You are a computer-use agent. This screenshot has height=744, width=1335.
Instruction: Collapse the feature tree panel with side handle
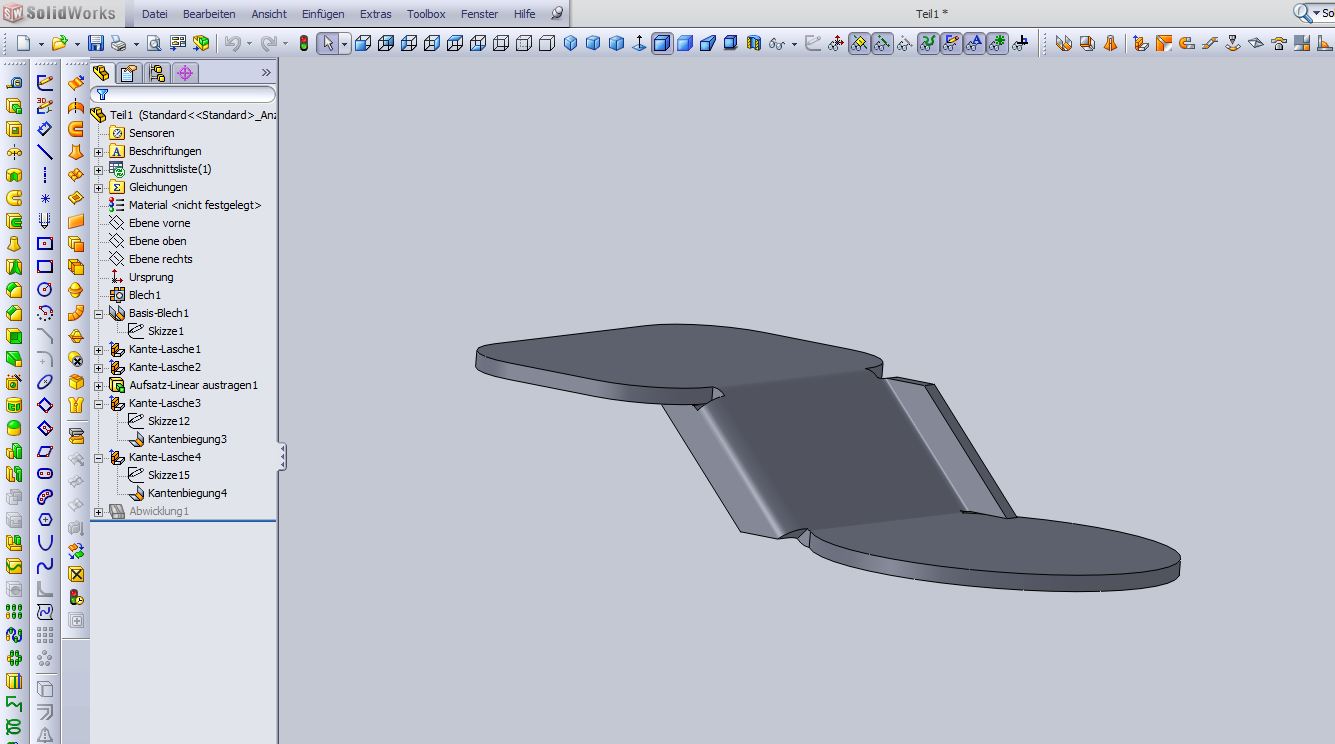coord(282,457)
